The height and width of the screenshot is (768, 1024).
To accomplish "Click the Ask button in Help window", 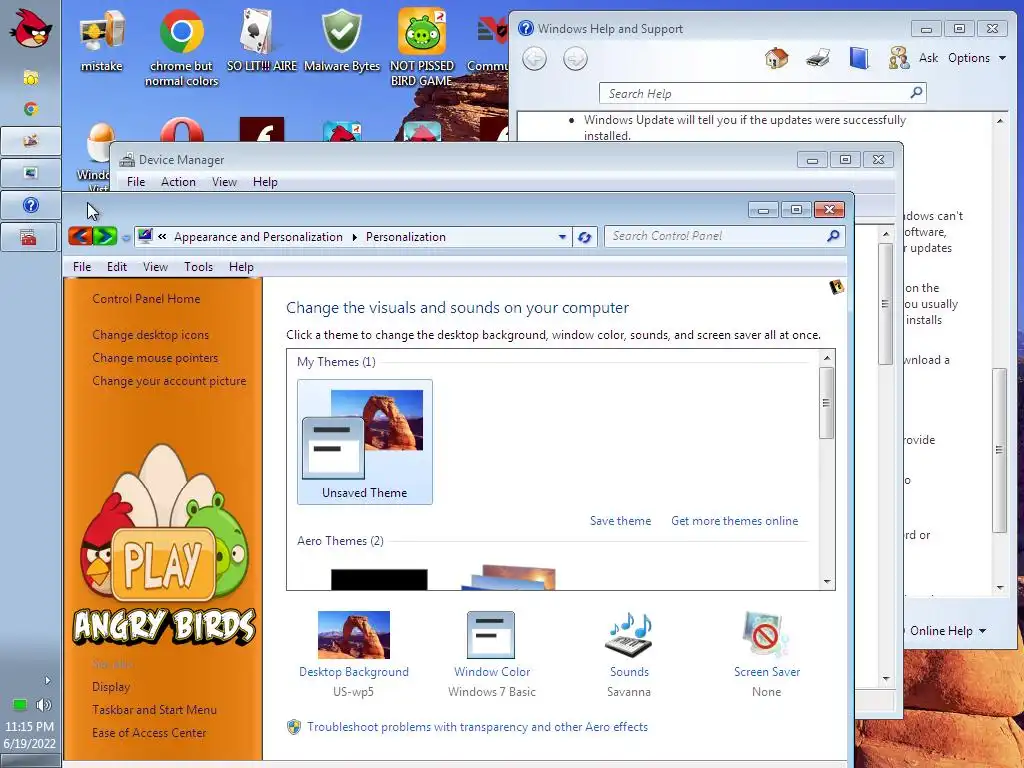I will coord(928,58).
